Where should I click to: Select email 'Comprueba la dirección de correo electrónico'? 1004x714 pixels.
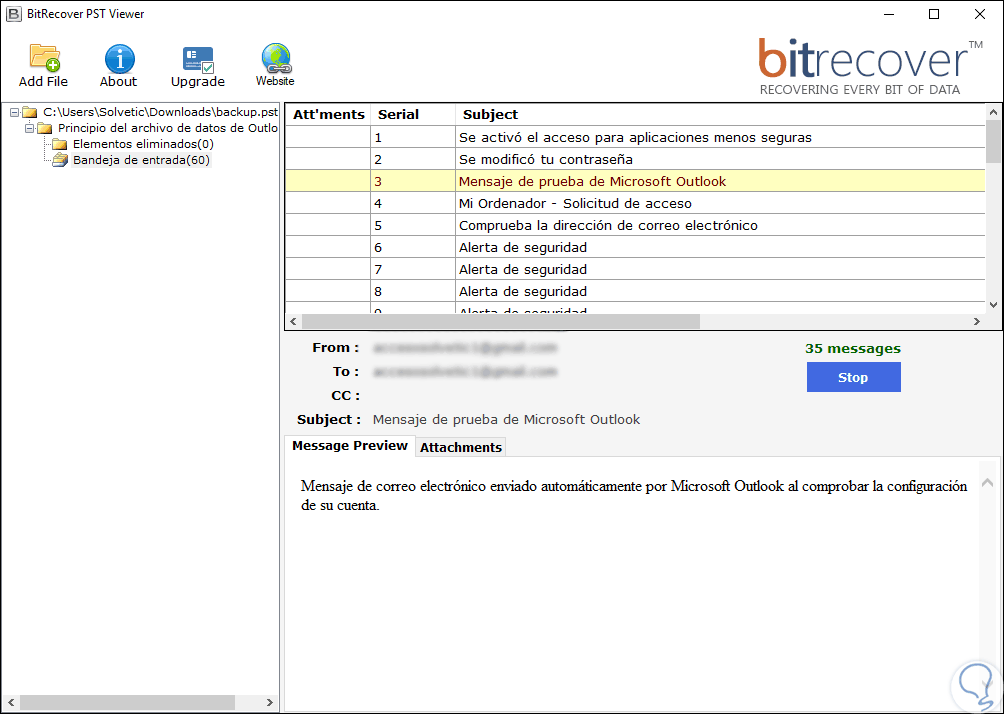click(635, 225)
